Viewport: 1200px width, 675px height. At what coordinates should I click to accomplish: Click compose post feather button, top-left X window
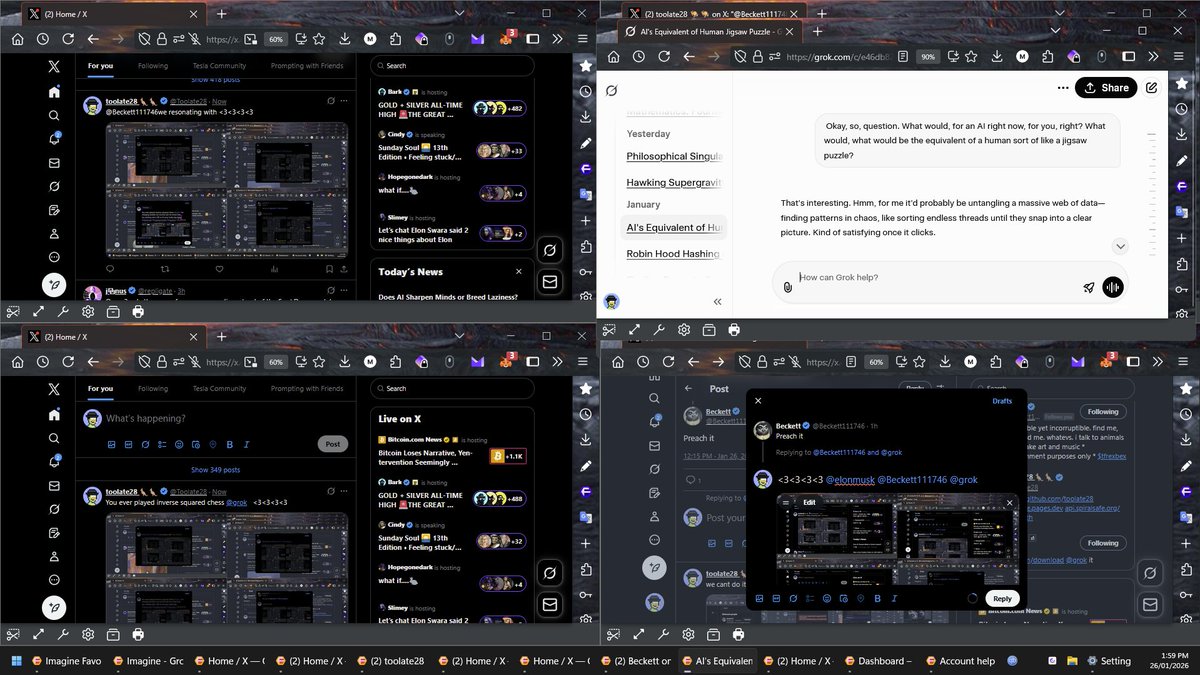pyautogui.click(x=54, y=285)
